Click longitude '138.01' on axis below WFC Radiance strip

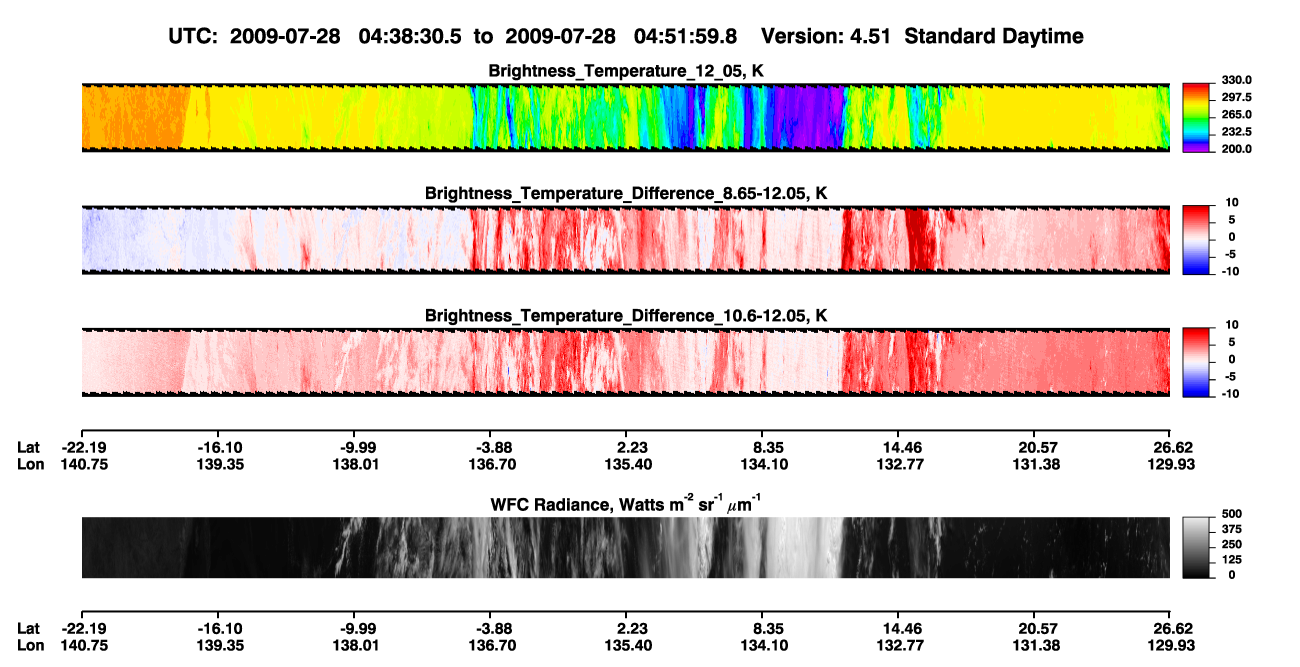358,644
